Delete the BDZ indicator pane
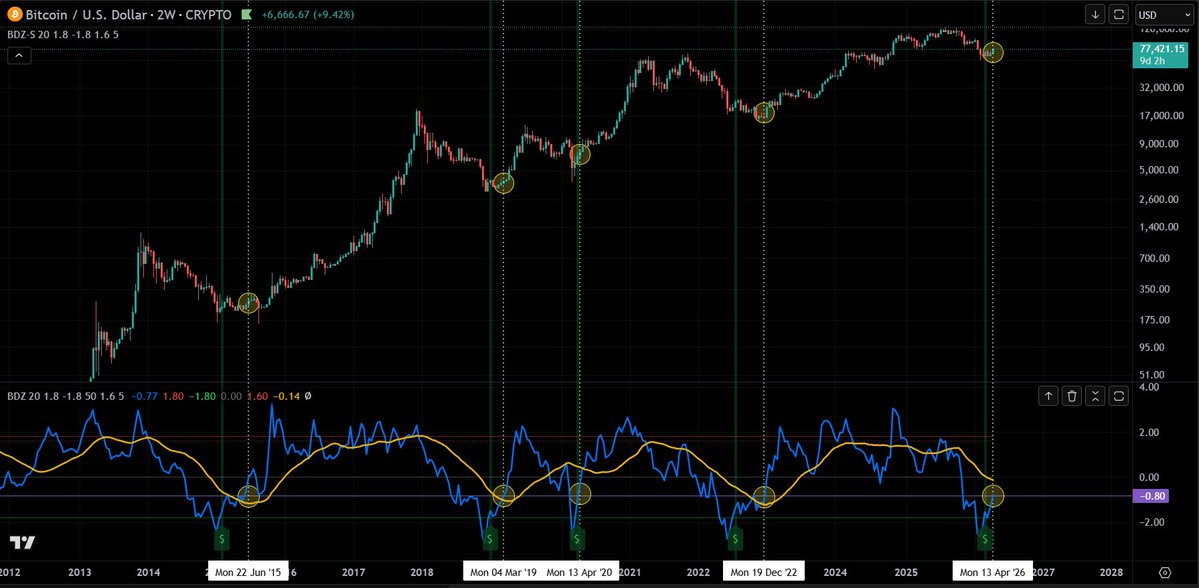The height and width of the screenshot is (588, 1199). pos(1072,395)
